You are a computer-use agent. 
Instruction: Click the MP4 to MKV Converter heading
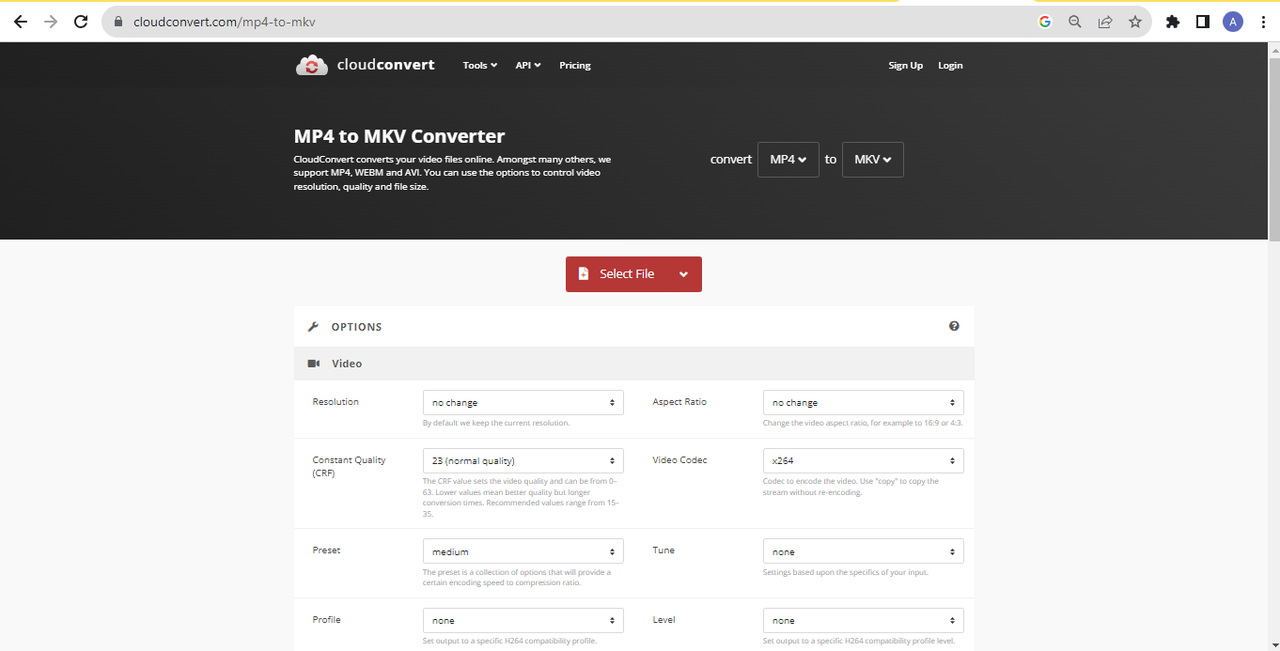tap(399, 136)
